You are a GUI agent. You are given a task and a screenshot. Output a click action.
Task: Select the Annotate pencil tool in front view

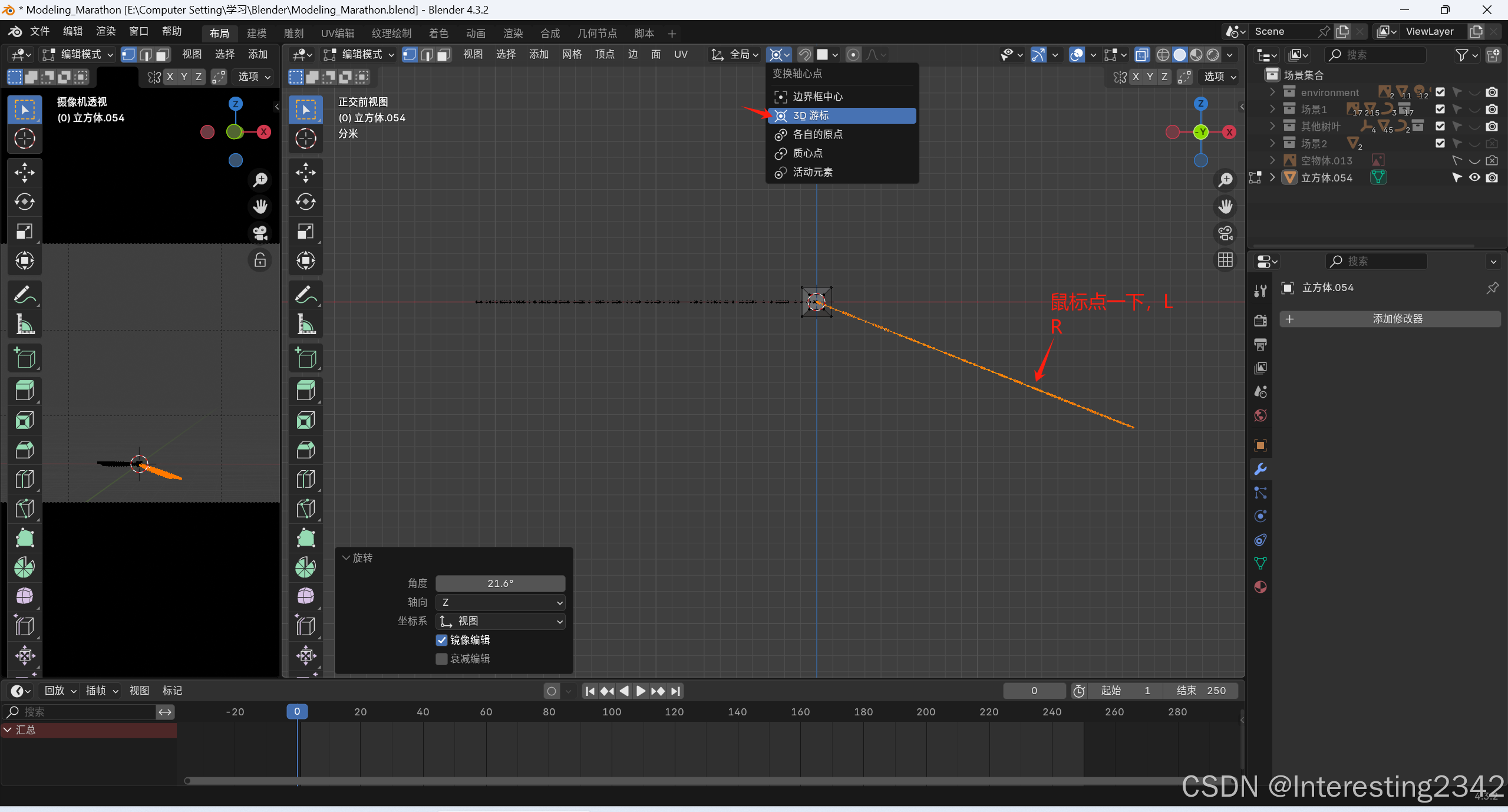pos(305,295)
